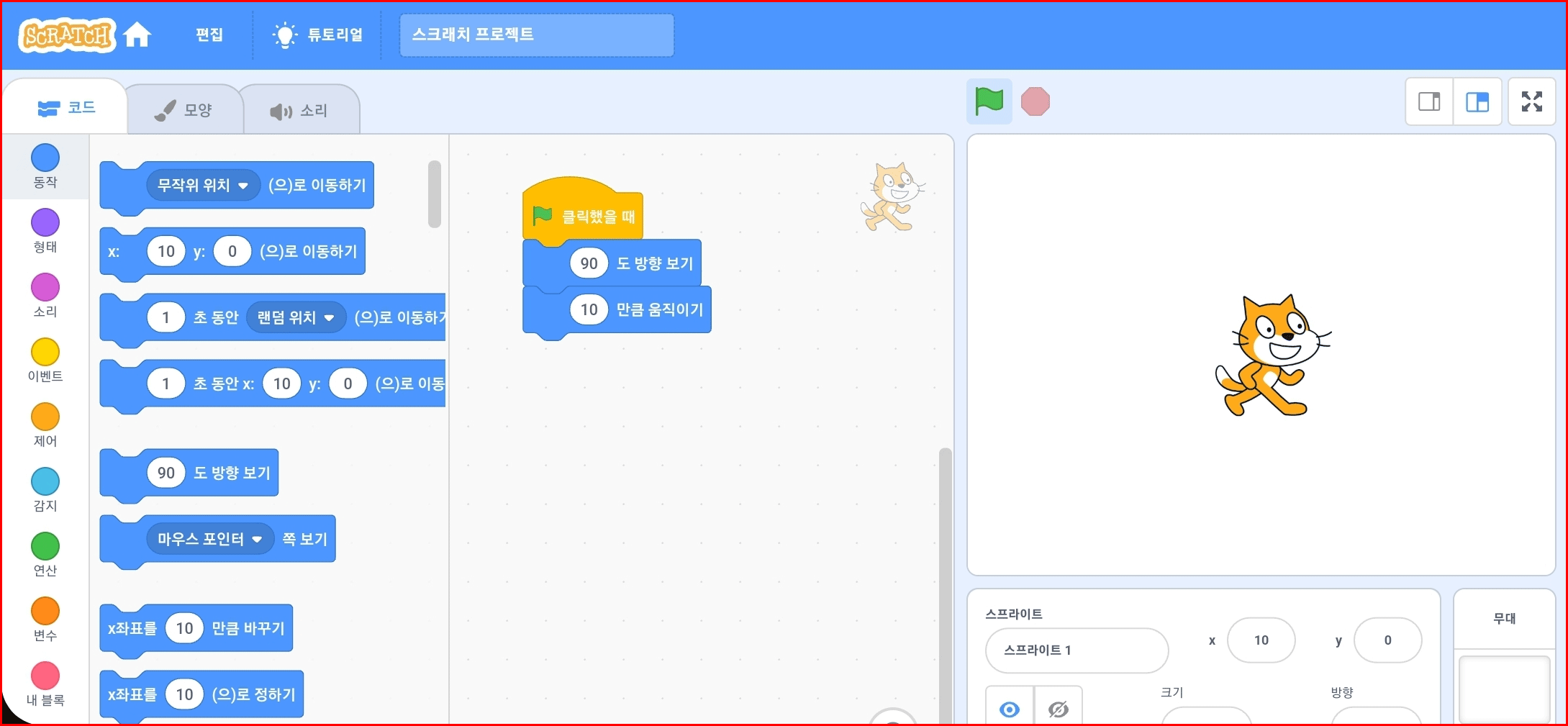Open the 감지 light-blue block category
This screenshot has width=1568, height=726.
pyautogui.click(x=45, y=489)
